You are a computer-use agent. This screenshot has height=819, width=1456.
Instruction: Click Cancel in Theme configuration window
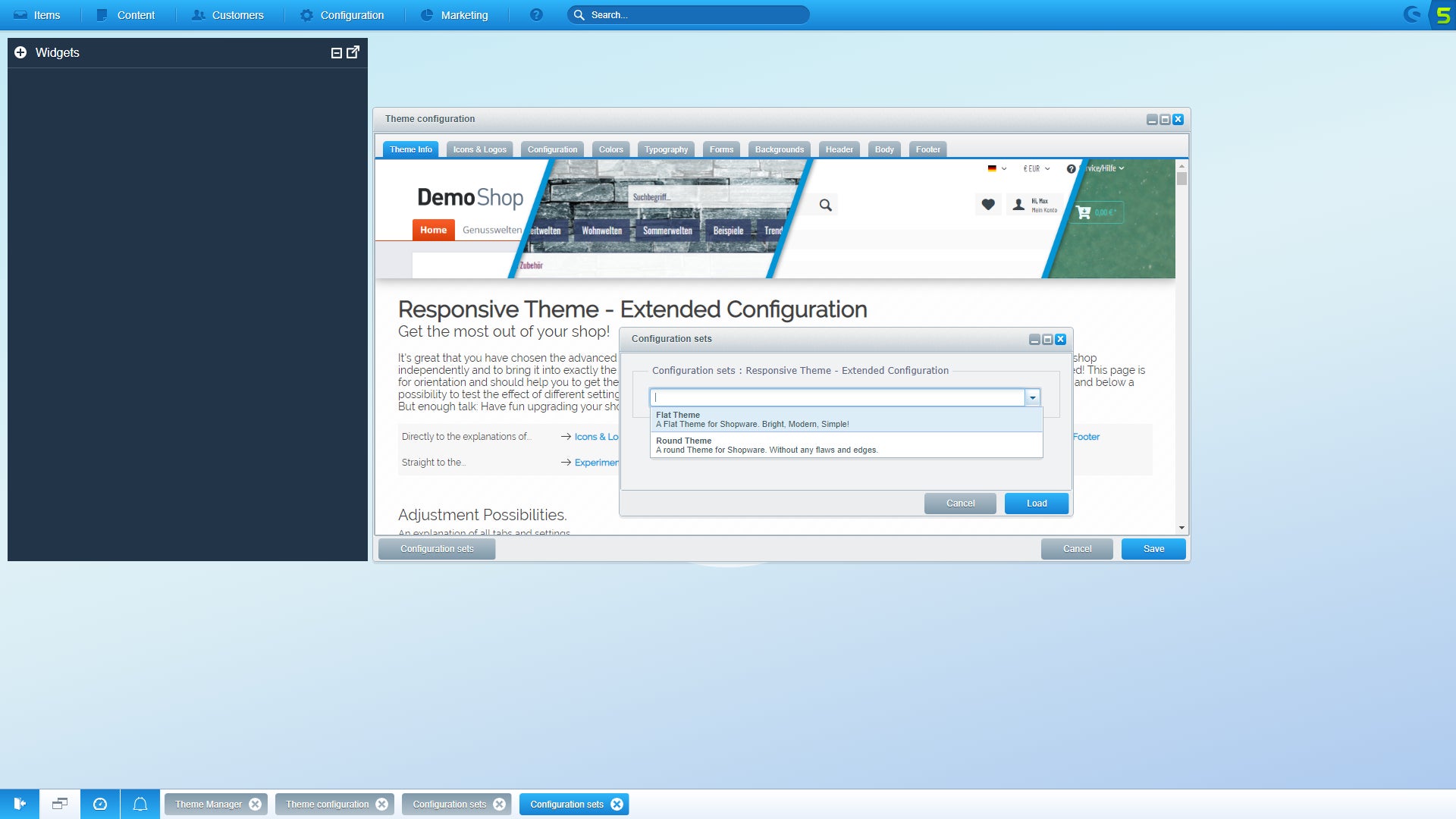[x=1077, y=549]
